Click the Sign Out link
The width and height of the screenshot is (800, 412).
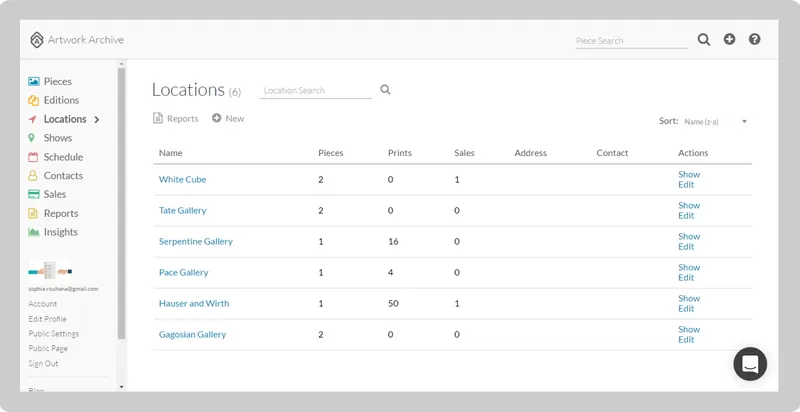43,364
